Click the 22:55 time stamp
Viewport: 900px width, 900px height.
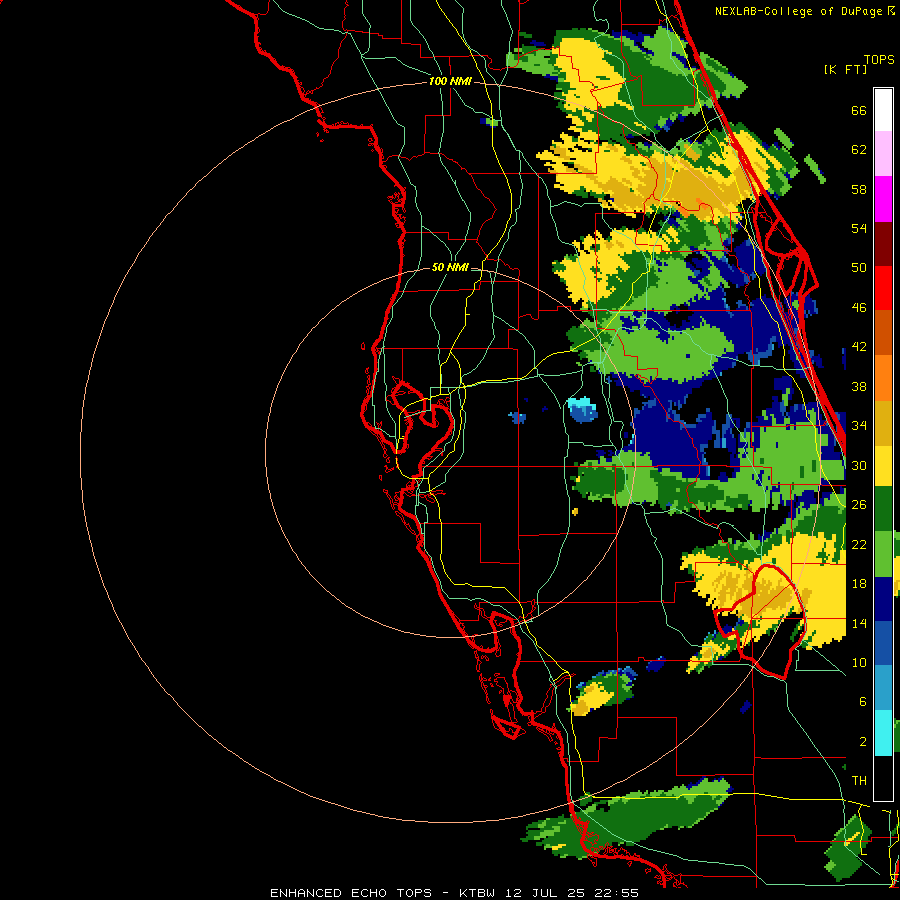(x=615, y=893)
